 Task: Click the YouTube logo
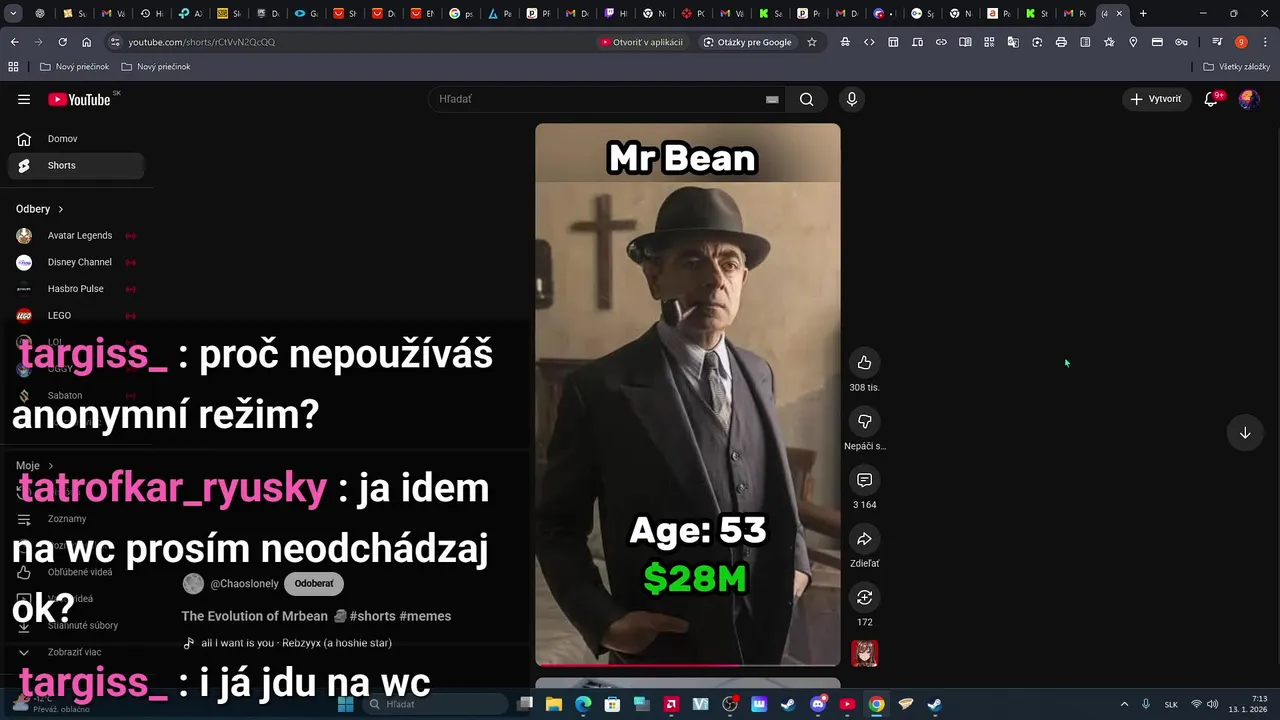click(x=79, y=99)
